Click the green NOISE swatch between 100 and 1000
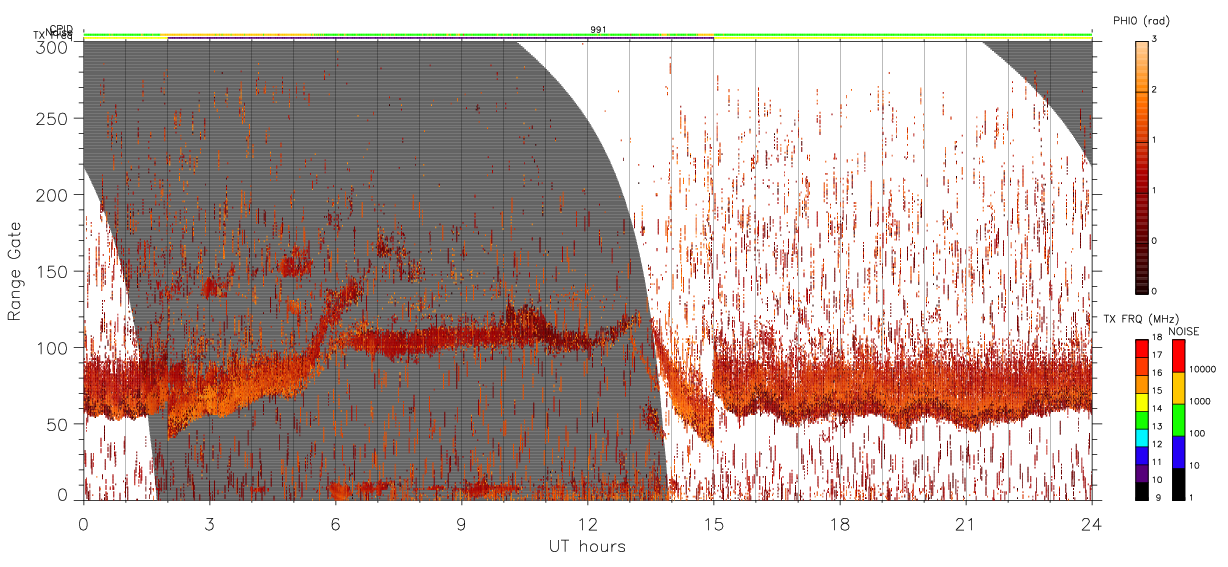This screenshot has height=567, width=1228. tap(1178, 420)
